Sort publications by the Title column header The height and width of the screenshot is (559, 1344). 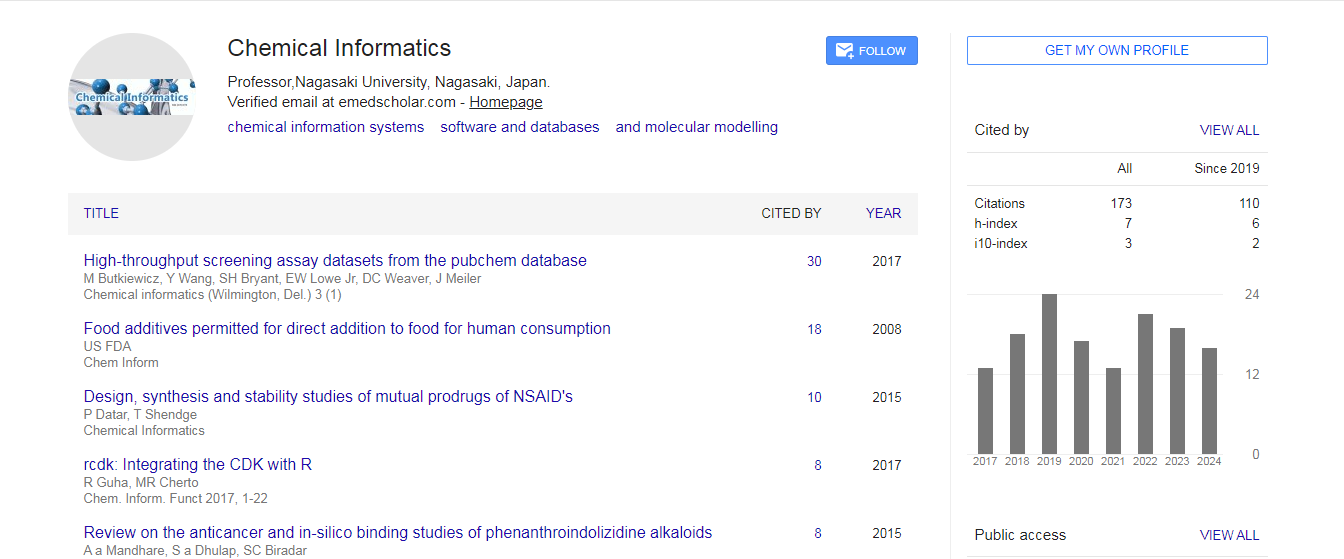pyautogui.click(x=101, y=213)
